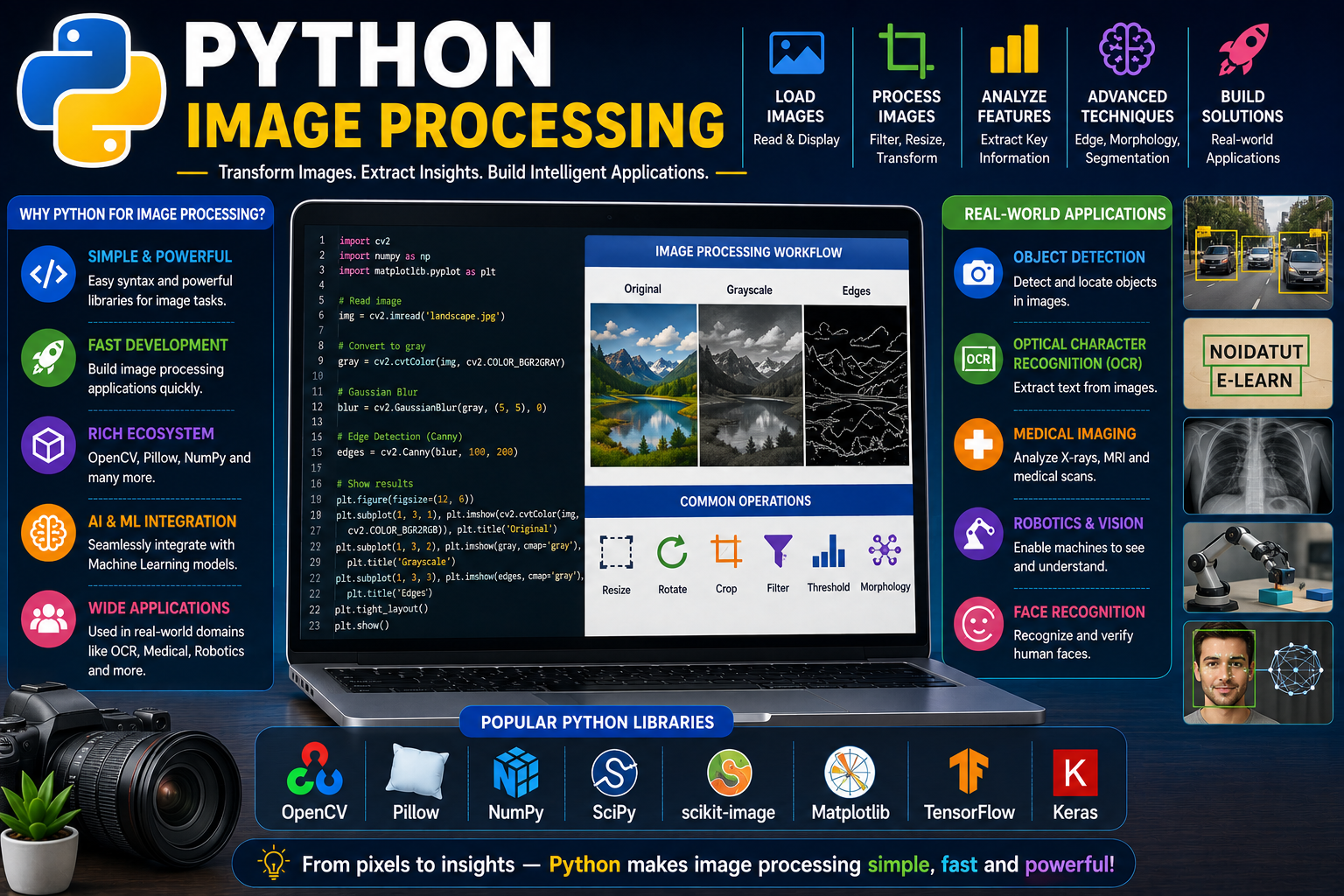The image size is (1344, 896).
Task: Select the Wide Applications people icon
Action: tap(48, 619)
